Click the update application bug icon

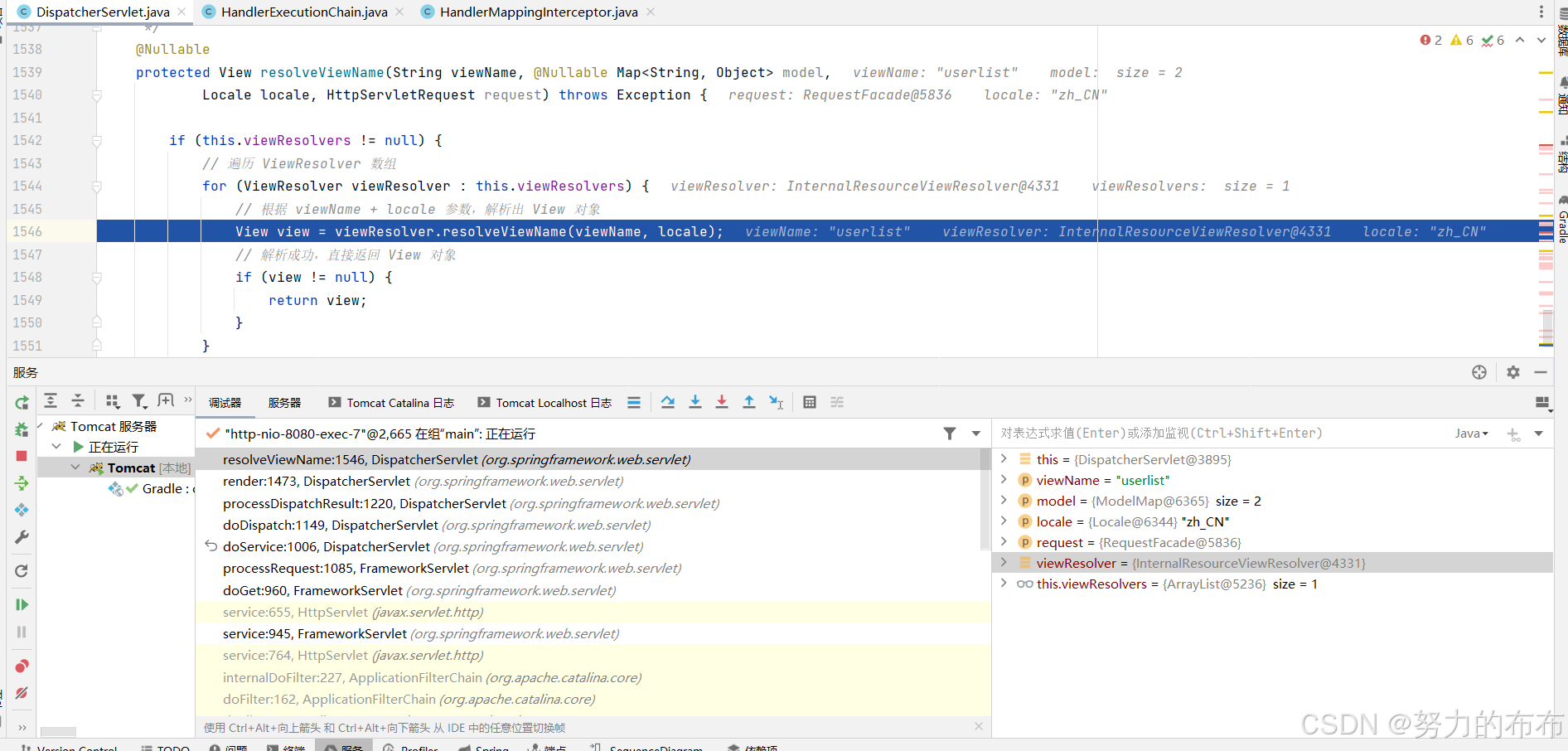(22, 429)
